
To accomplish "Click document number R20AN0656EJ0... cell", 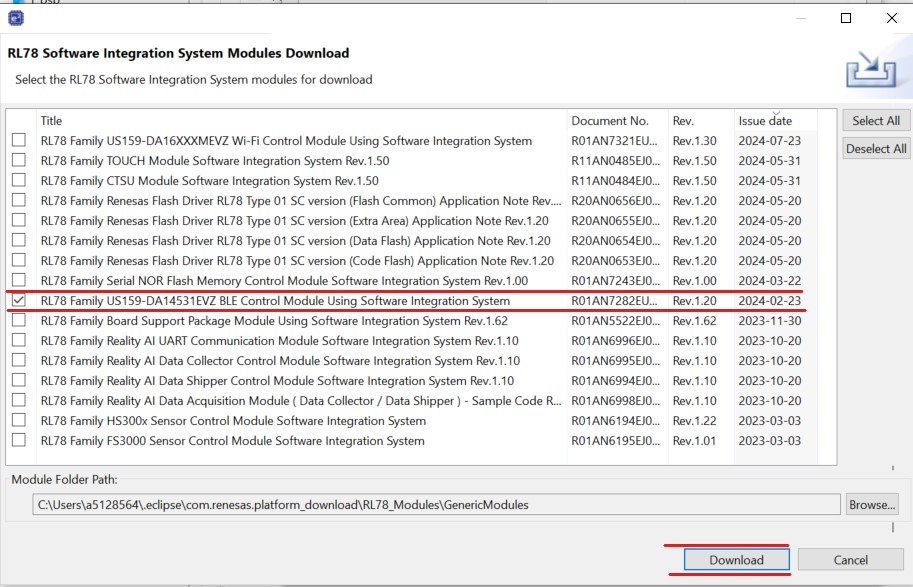I will tap(615, 201).
